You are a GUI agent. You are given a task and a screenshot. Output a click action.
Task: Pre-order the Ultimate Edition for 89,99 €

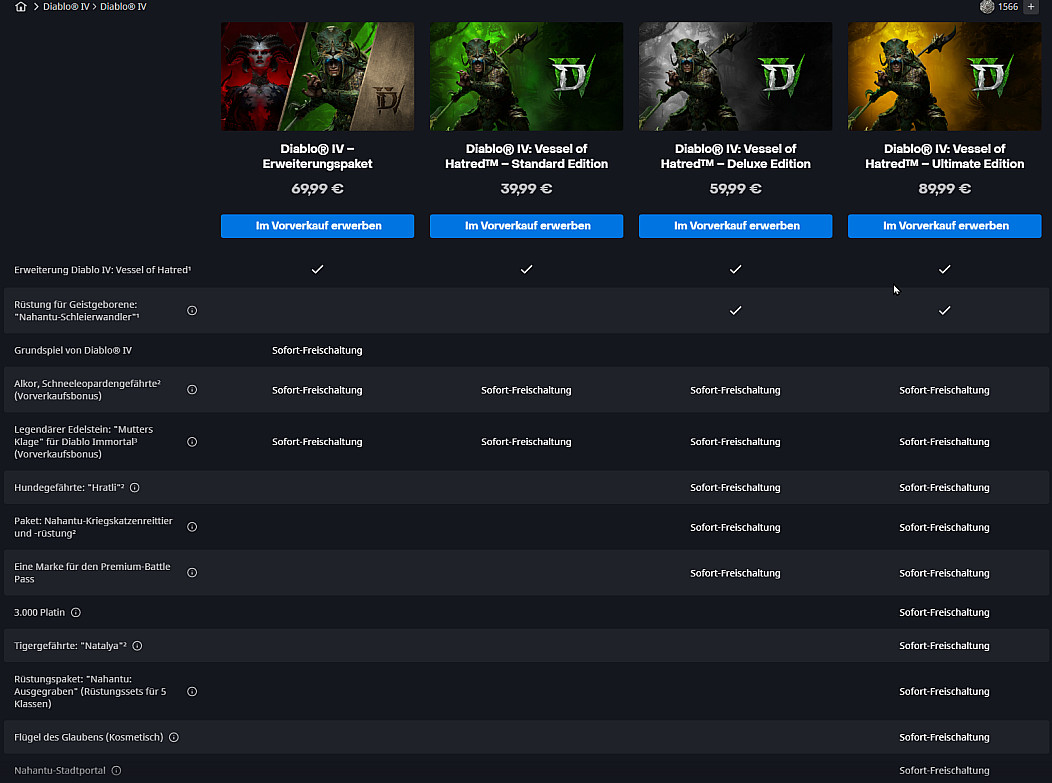tap(944, 226)
